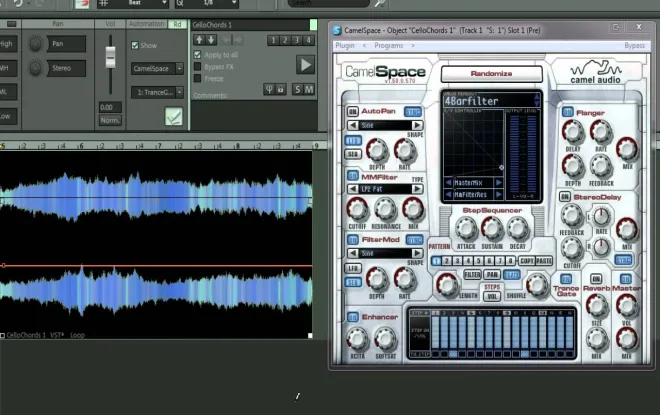Toggle the Flanger ON switch

pyautogui.click(x=567, y=112)
